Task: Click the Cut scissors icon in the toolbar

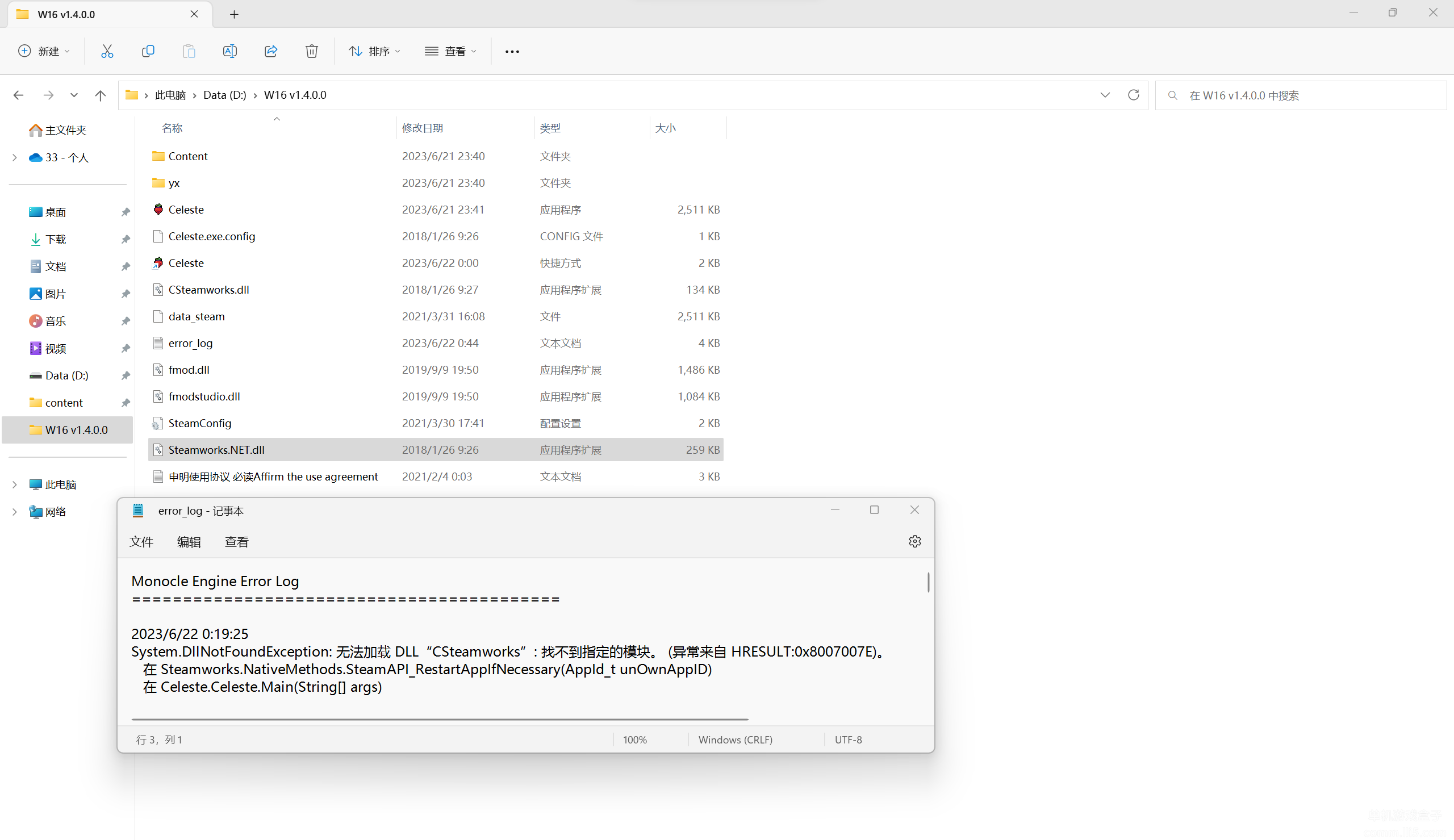Action: click(x=107, y=51)
